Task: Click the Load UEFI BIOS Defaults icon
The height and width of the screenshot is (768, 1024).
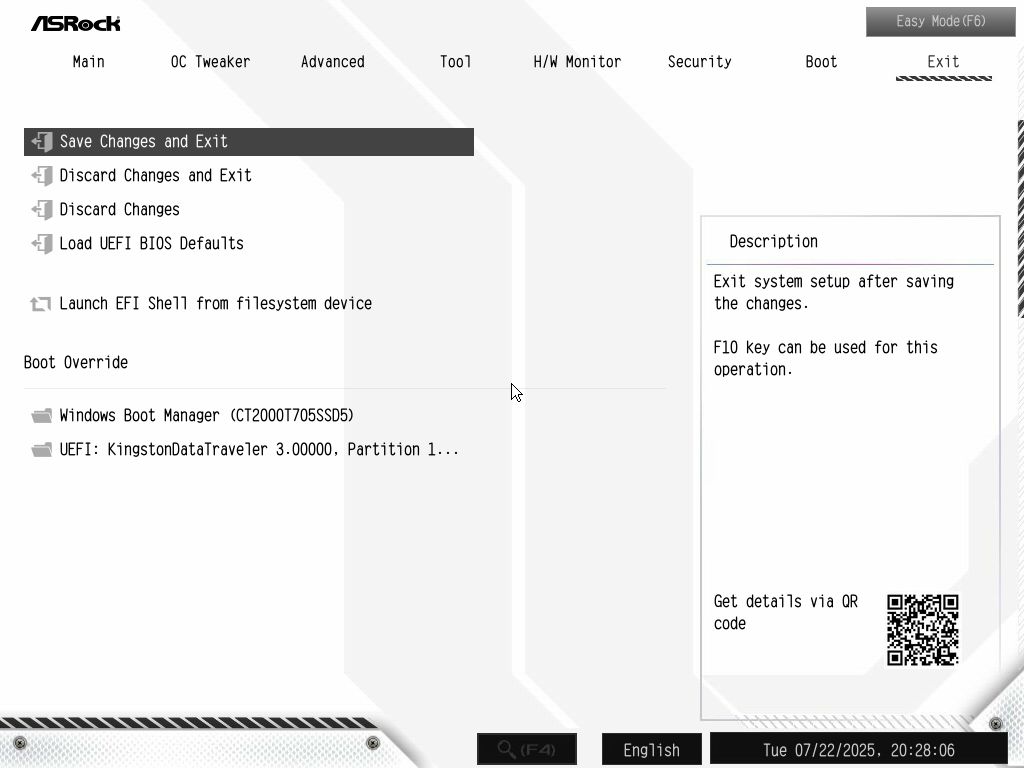Action: click(x=42, y=244)
